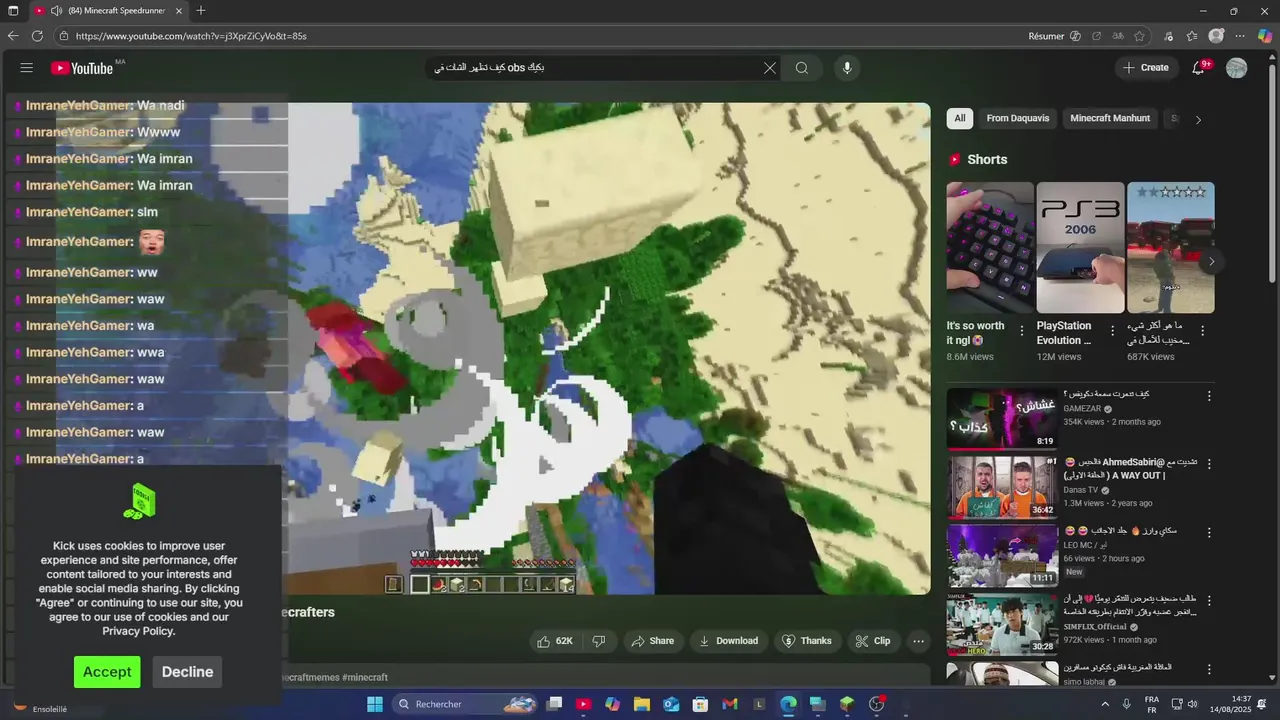Download the video
Screen dimensions: 1280x720
pyautogui.click(x=728, y=641)
